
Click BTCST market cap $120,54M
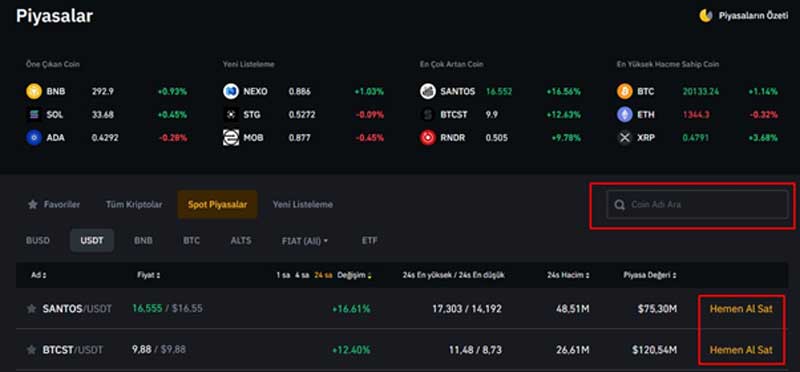(x=655, y=350)
